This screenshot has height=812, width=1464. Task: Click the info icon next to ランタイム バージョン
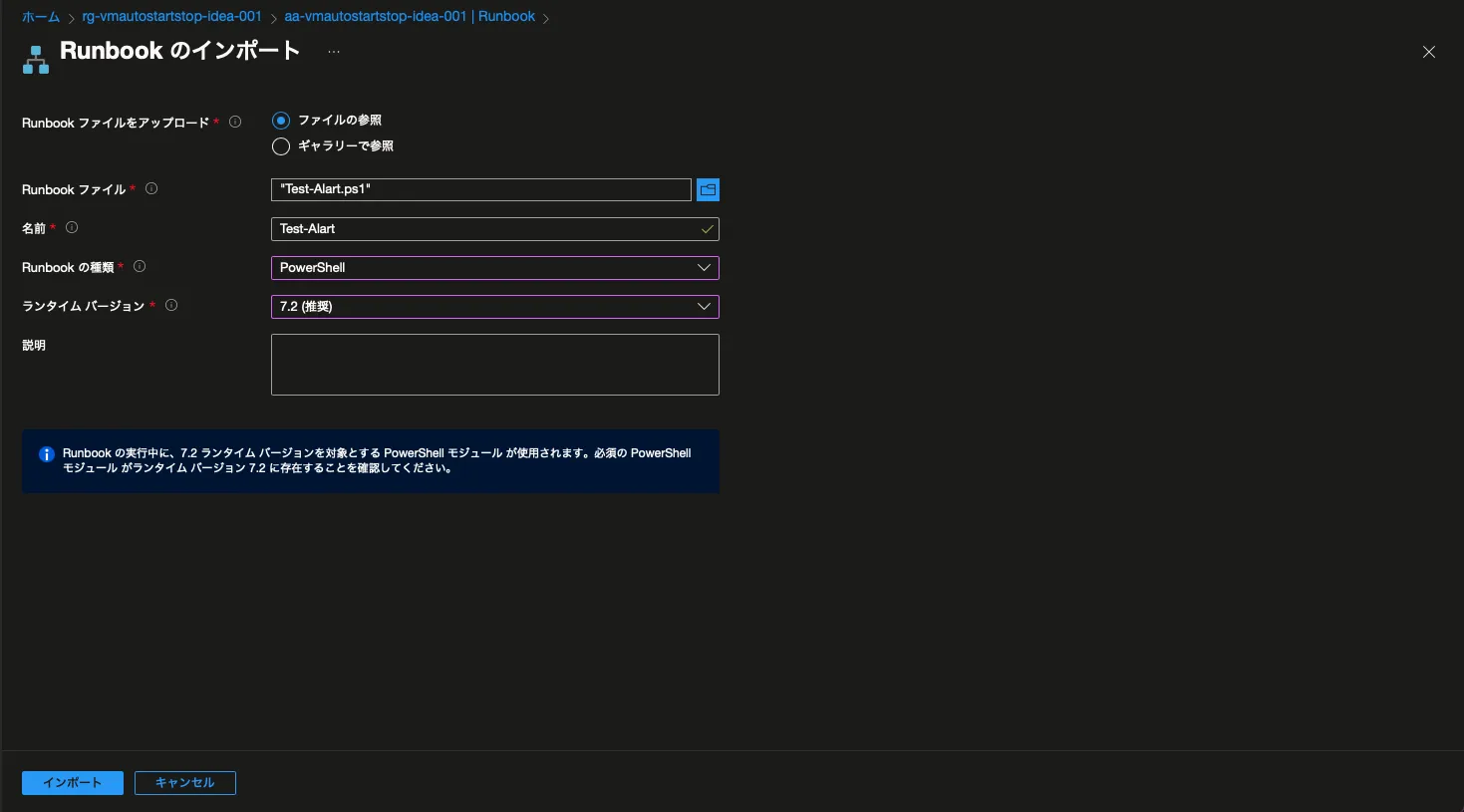171,305
